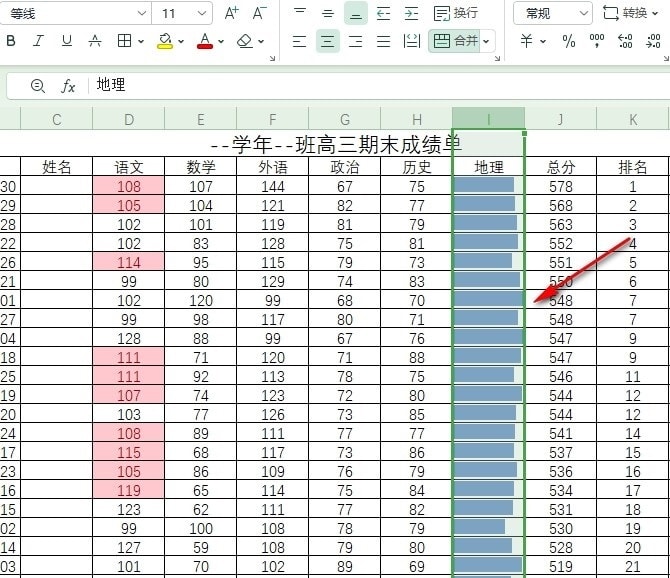Toggle bottom vertical alignment
Screen dimensions: 670x578
(x=356, y=13)
